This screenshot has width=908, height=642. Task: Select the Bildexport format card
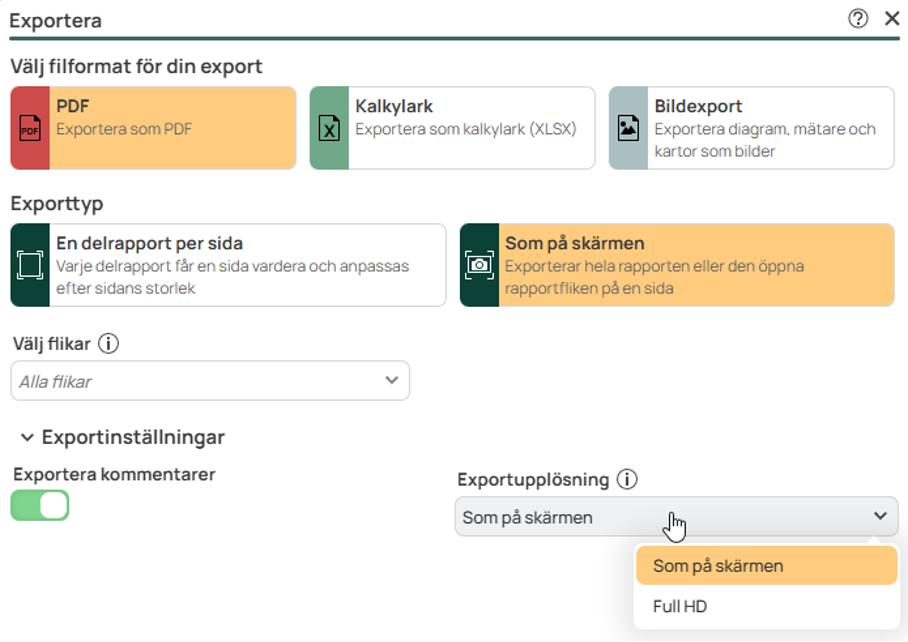point(750,128)
